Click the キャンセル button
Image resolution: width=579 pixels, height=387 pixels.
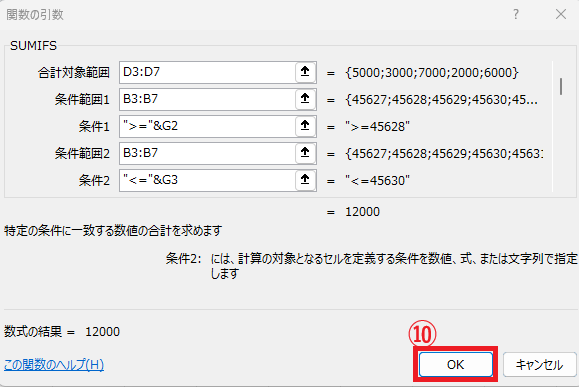[x=539, y=364]
